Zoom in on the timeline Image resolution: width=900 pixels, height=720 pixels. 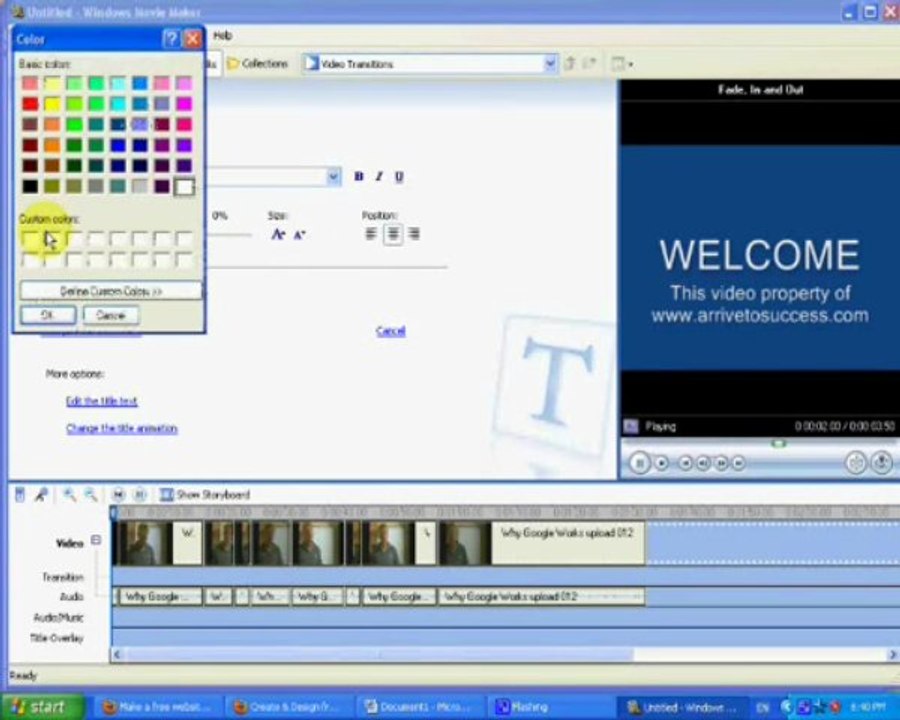tap(69, 494)
